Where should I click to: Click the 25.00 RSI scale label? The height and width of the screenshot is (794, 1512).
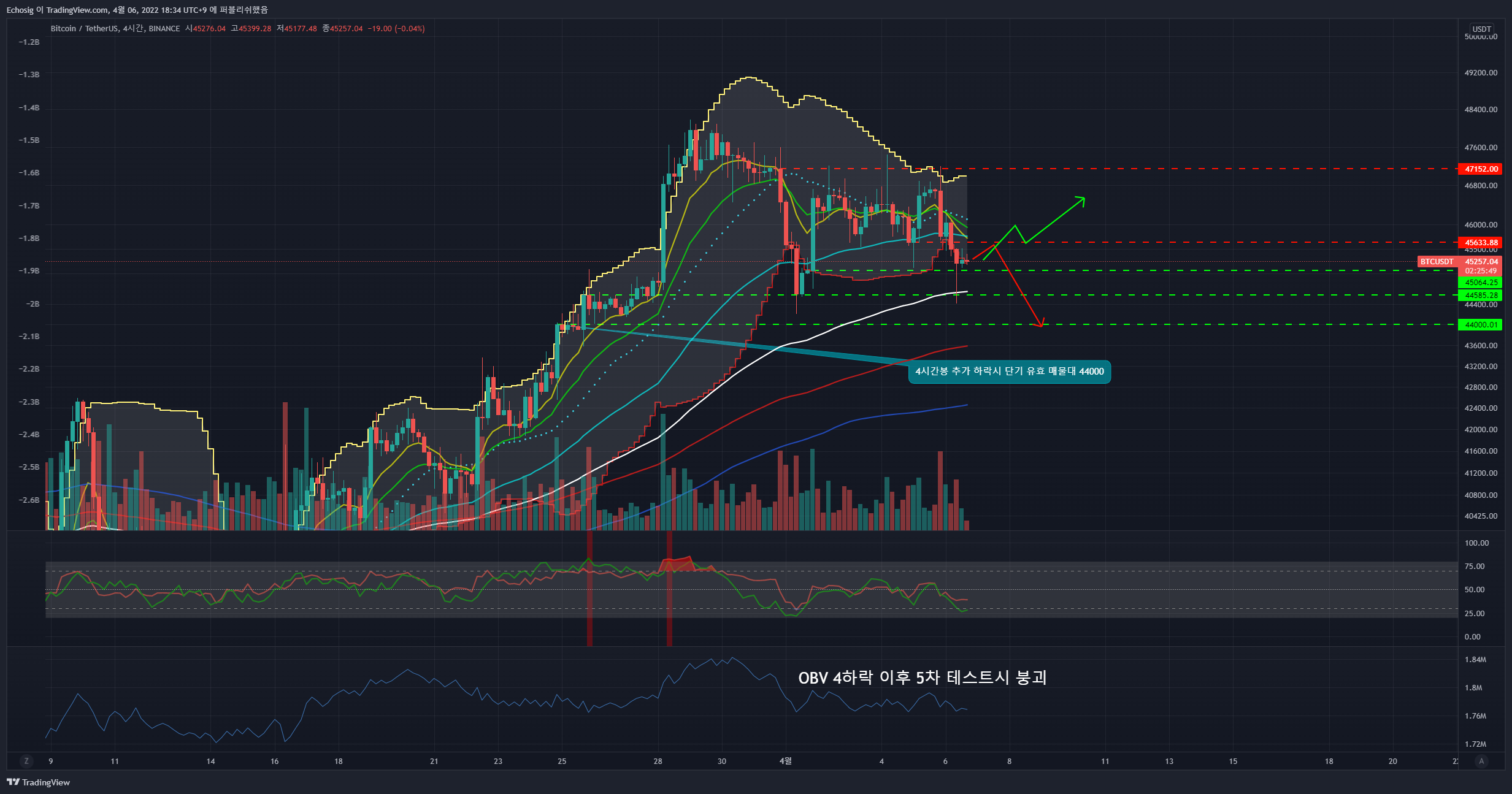pyautogui.click(x=1475, y=613)
